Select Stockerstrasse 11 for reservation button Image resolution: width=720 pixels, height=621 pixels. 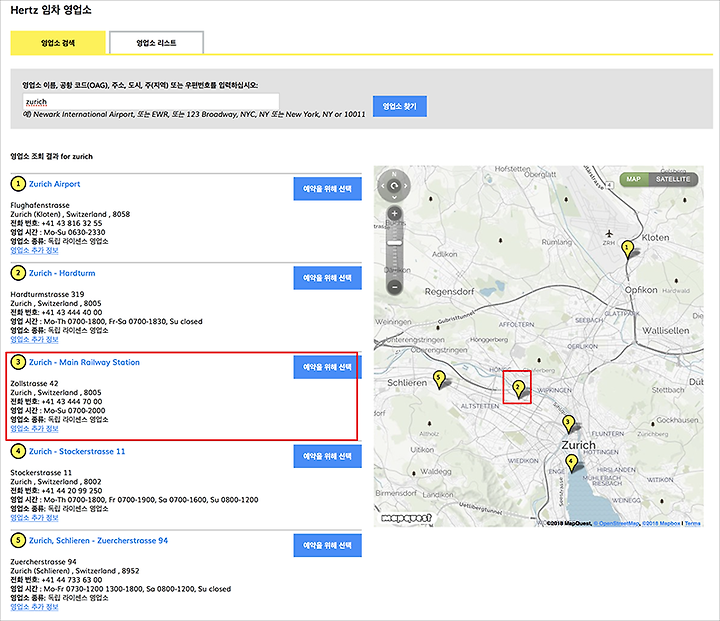[x=327, y=456]
